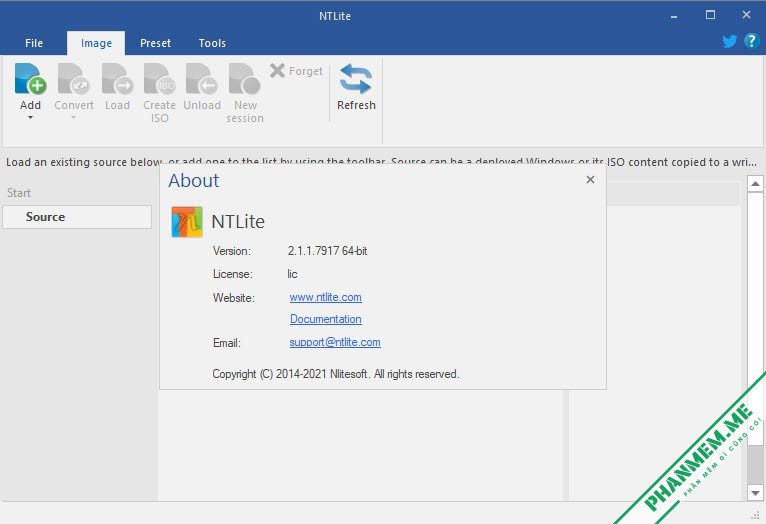Screen dimensions: 766x524
Task: Click the scrollbar down arrow
Action: (755, 493)
